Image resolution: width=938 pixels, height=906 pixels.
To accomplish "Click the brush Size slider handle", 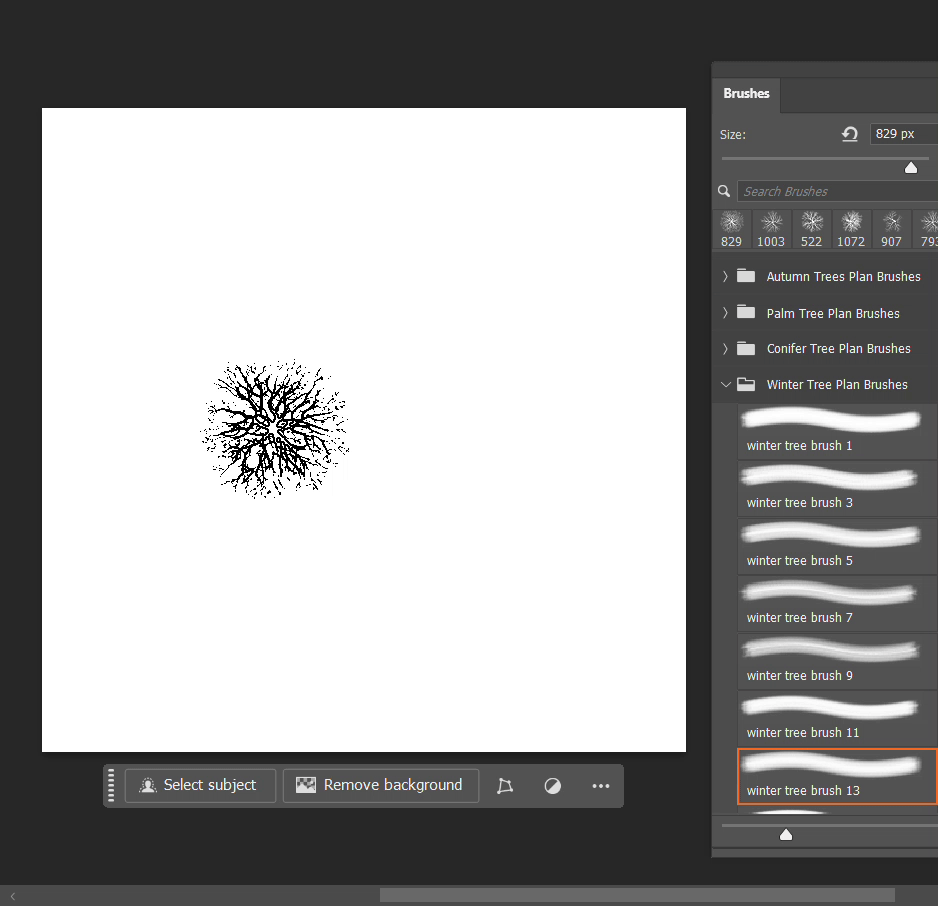I will tap(910, 168).
